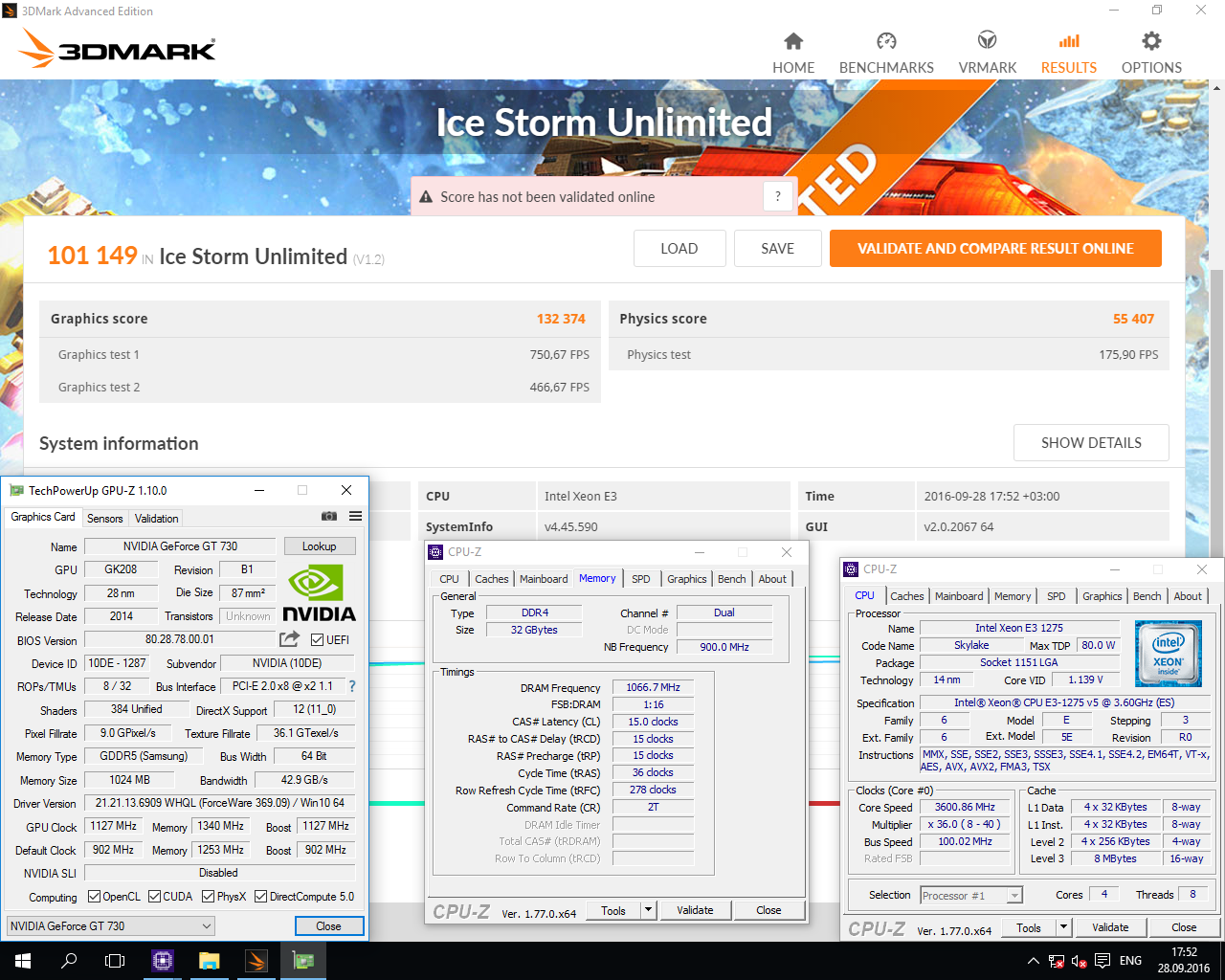Expand the Tools dropdown arrow in CPU-Z CPU window
The image size is (1225, 980).
(1063, 927)
